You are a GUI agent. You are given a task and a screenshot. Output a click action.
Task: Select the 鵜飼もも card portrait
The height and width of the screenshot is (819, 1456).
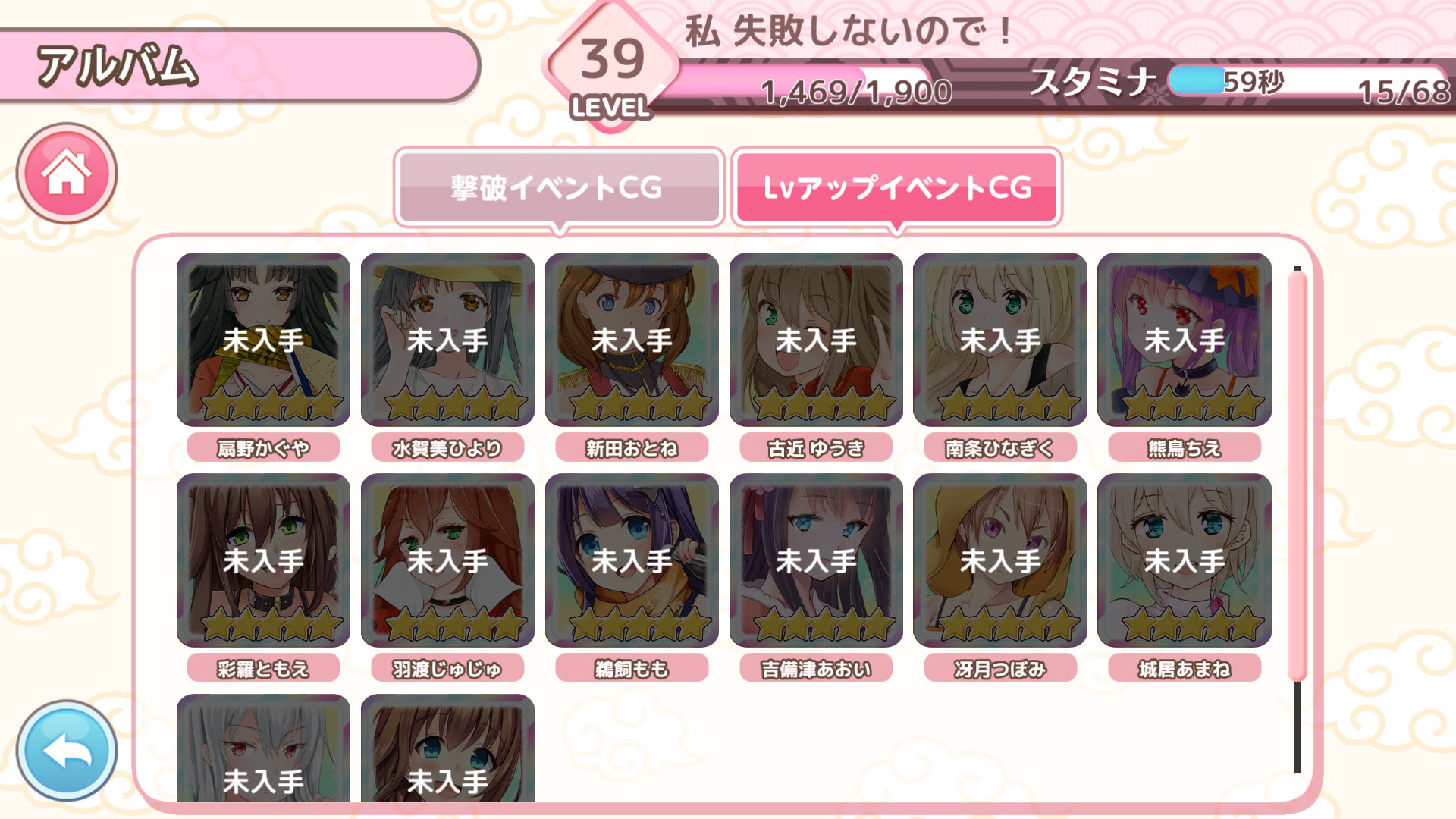tap(632, 560)
